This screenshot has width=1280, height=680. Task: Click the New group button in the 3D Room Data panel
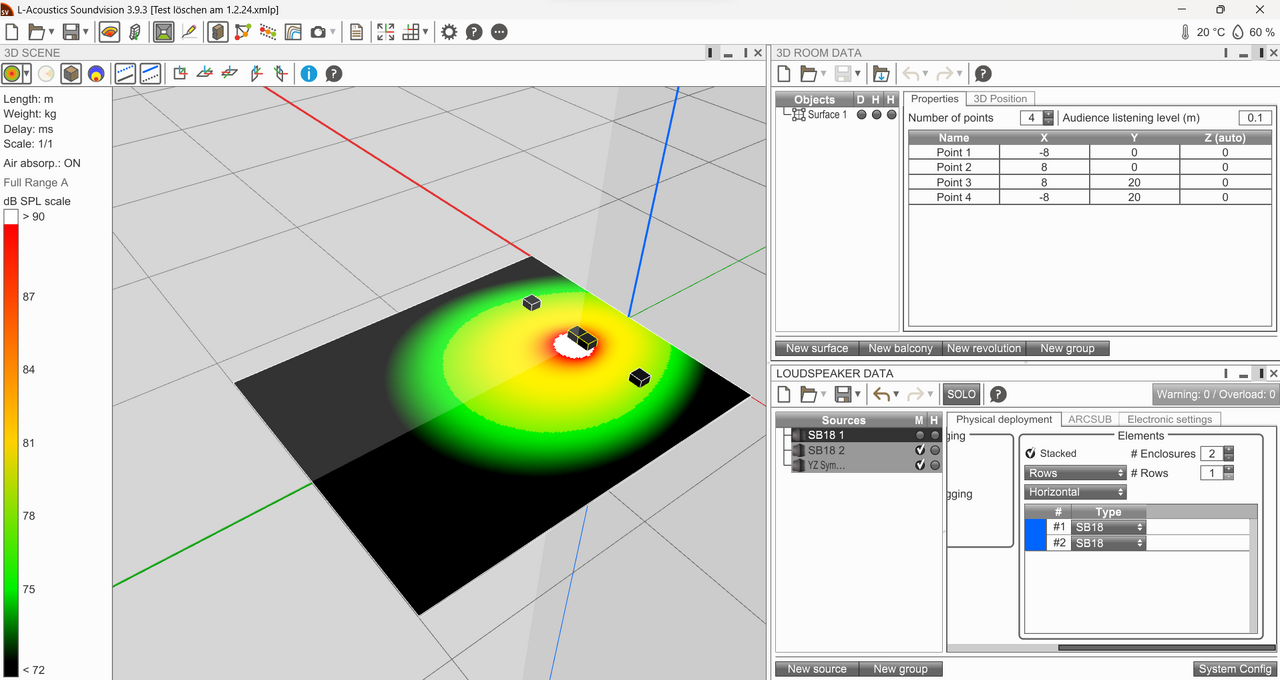1067,348
